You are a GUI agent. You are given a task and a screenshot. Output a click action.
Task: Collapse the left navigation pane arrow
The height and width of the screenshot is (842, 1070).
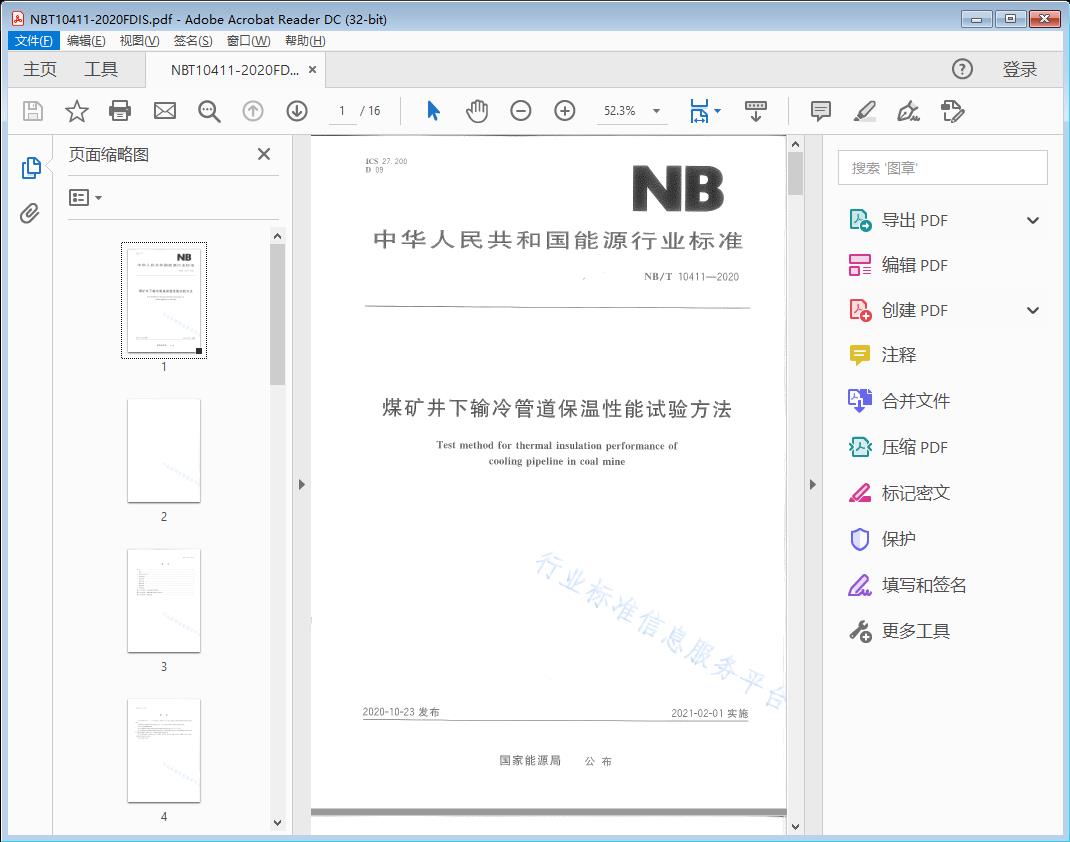pos(301,485)
